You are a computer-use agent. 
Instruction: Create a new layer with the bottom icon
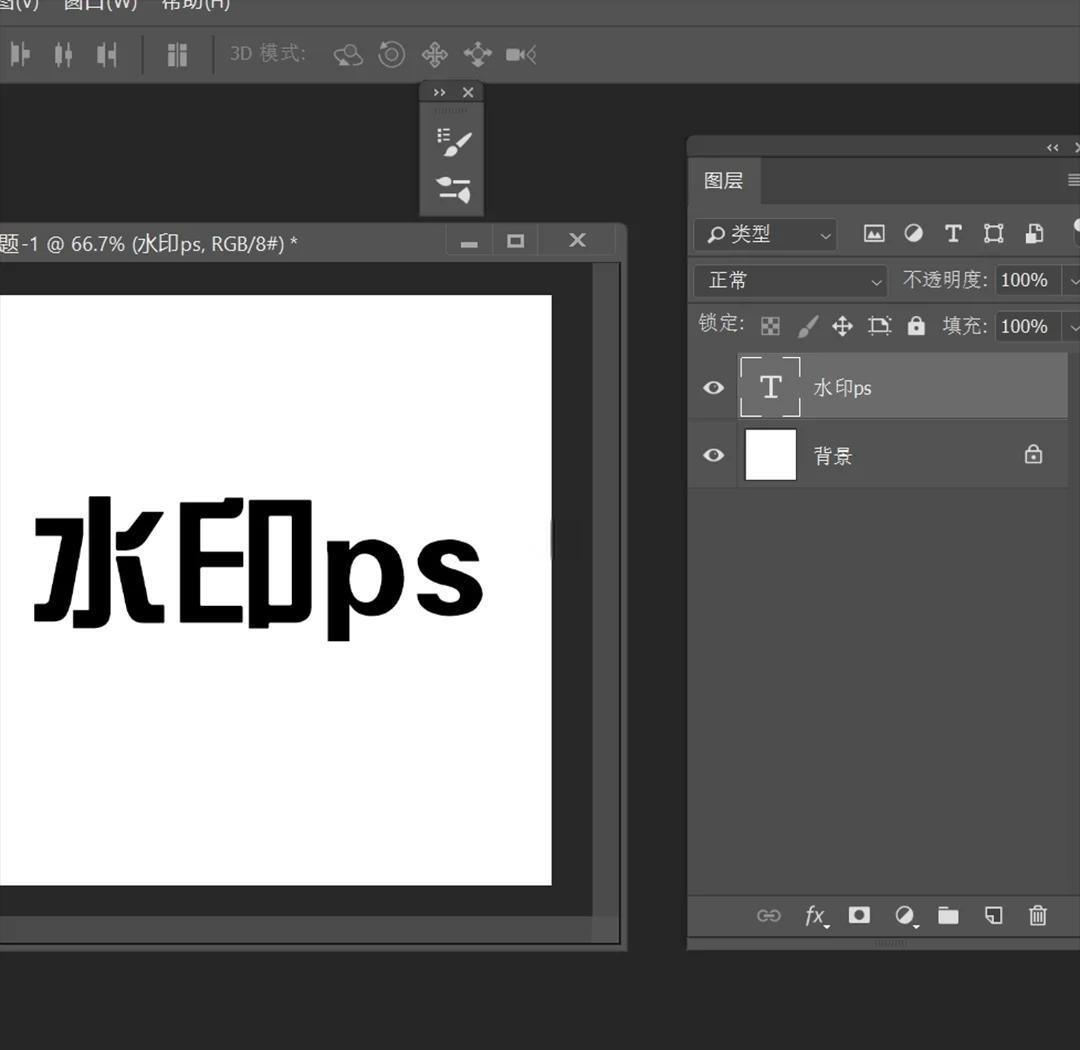[993, 915]
